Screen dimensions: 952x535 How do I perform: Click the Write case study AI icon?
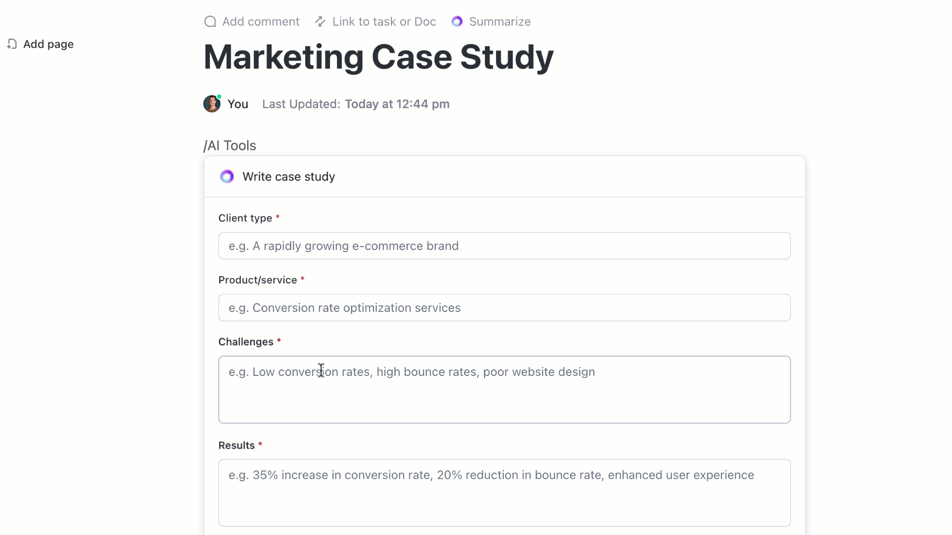227,177
